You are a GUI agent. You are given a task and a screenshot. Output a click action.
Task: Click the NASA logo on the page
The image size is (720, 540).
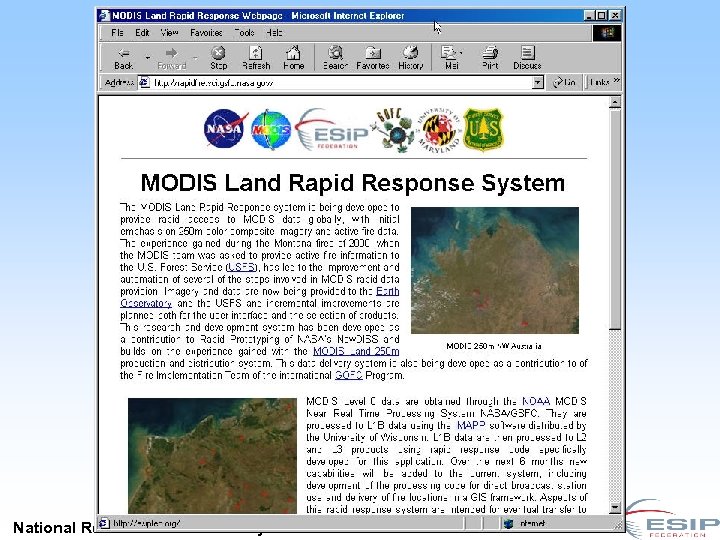tap(225, 129)
